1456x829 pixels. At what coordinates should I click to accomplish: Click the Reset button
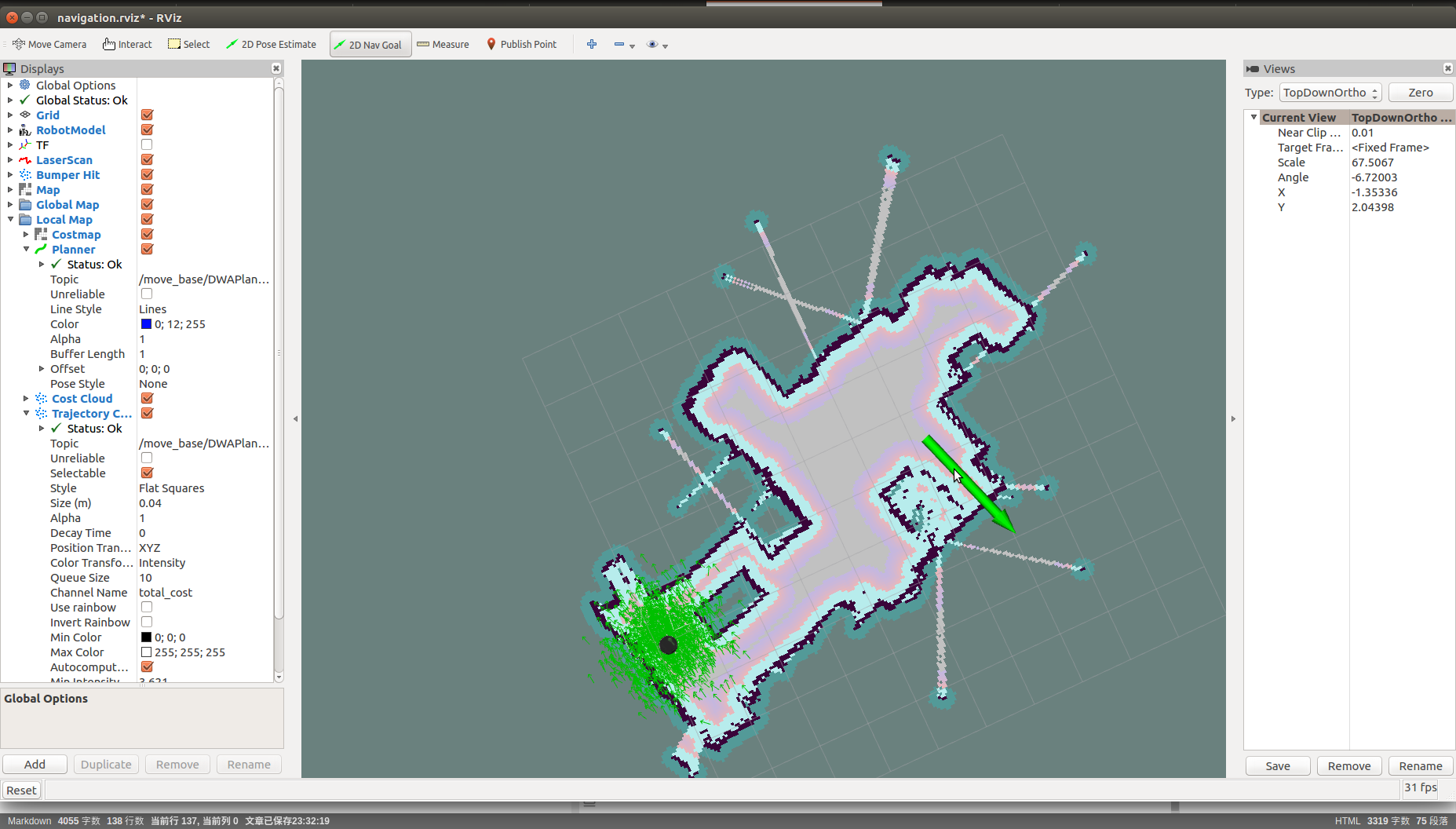(21, 791)
